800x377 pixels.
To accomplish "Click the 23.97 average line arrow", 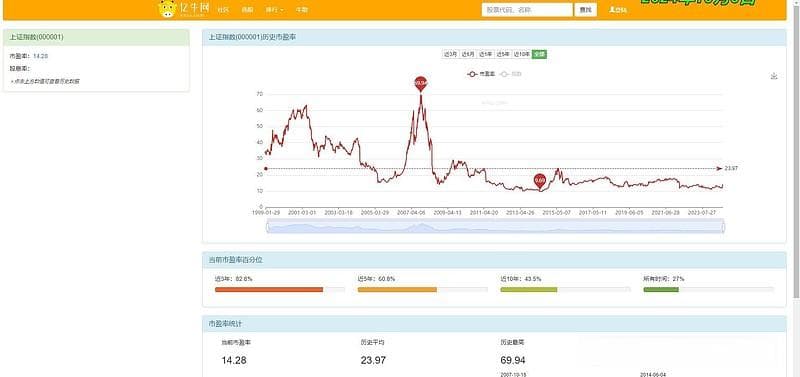I will coord(719,168).
